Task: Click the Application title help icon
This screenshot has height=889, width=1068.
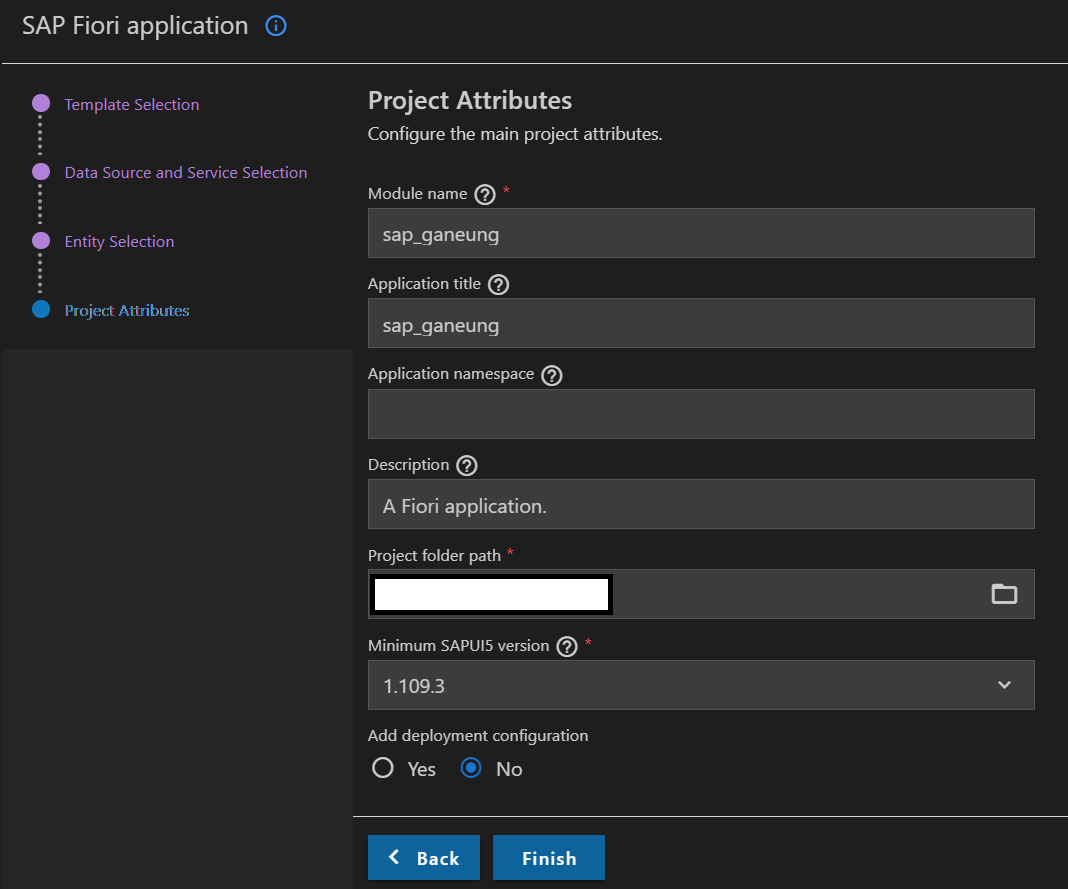Action: (x=499, y=285)
